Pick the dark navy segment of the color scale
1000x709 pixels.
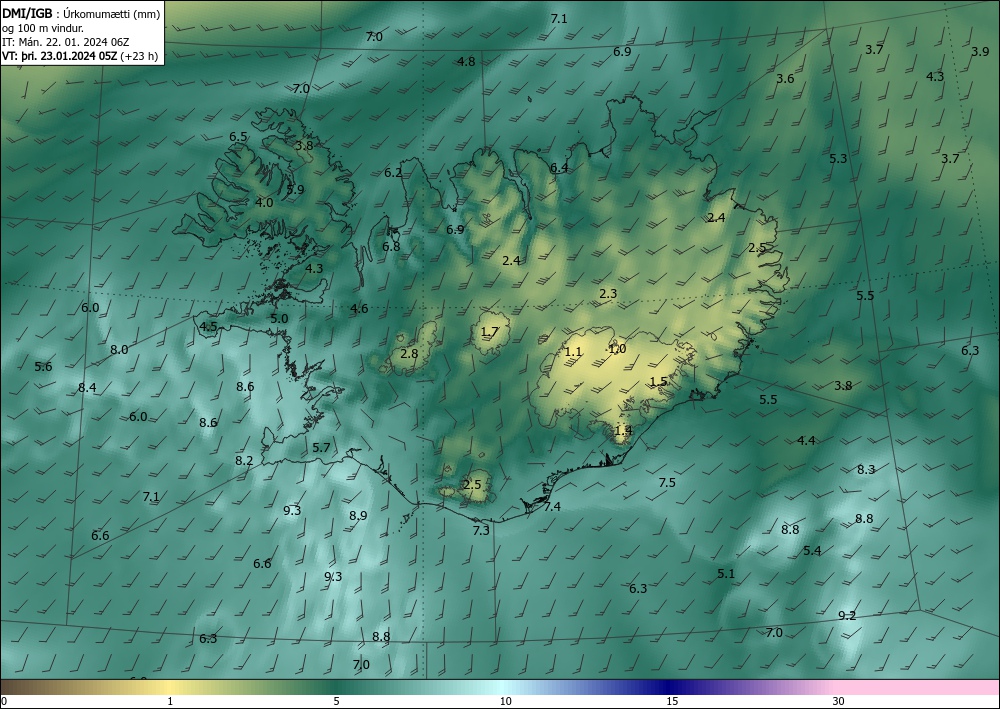[666, 687]
